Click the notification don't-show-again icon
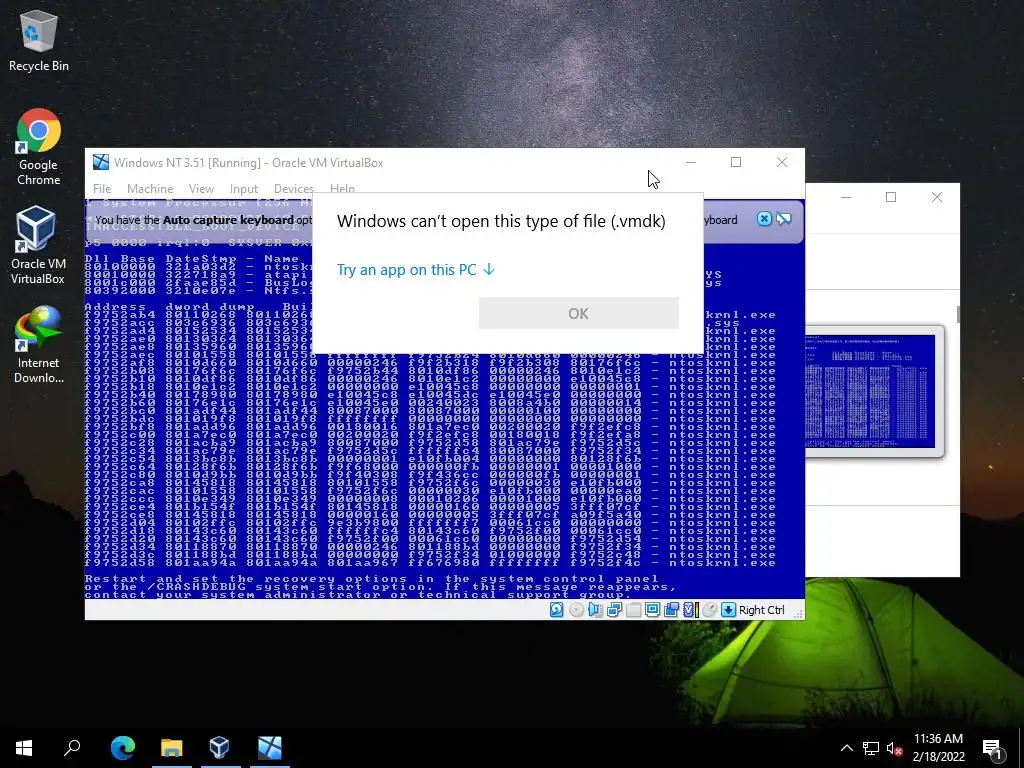1024x768 pixels. 784,219
